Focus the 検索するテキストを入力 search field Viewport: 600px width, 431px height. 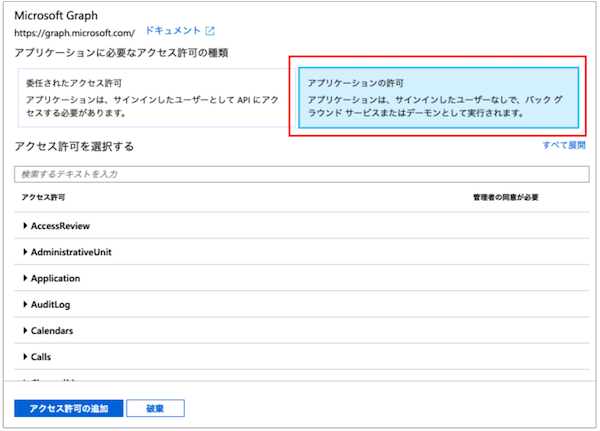tap(302, 174)
